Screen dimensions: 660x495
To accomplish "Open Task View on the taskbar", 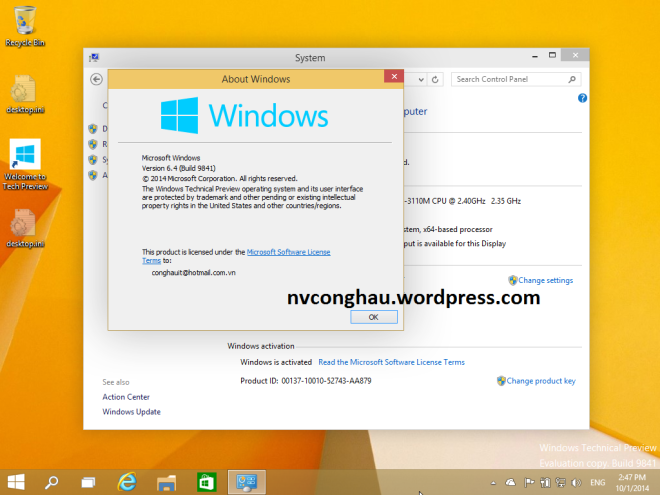I will 88,482.
